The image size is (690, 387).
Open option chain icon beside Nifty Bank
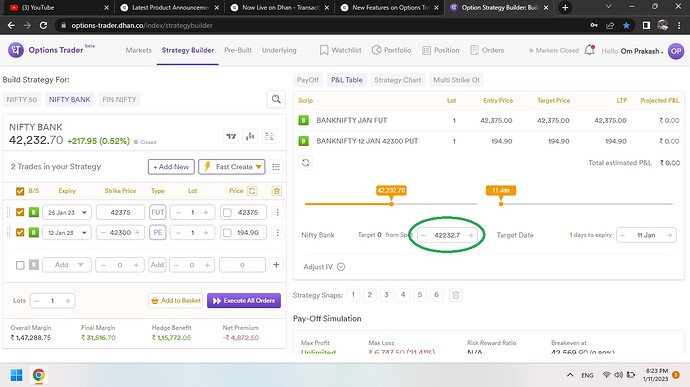click(x=269, y=136)
